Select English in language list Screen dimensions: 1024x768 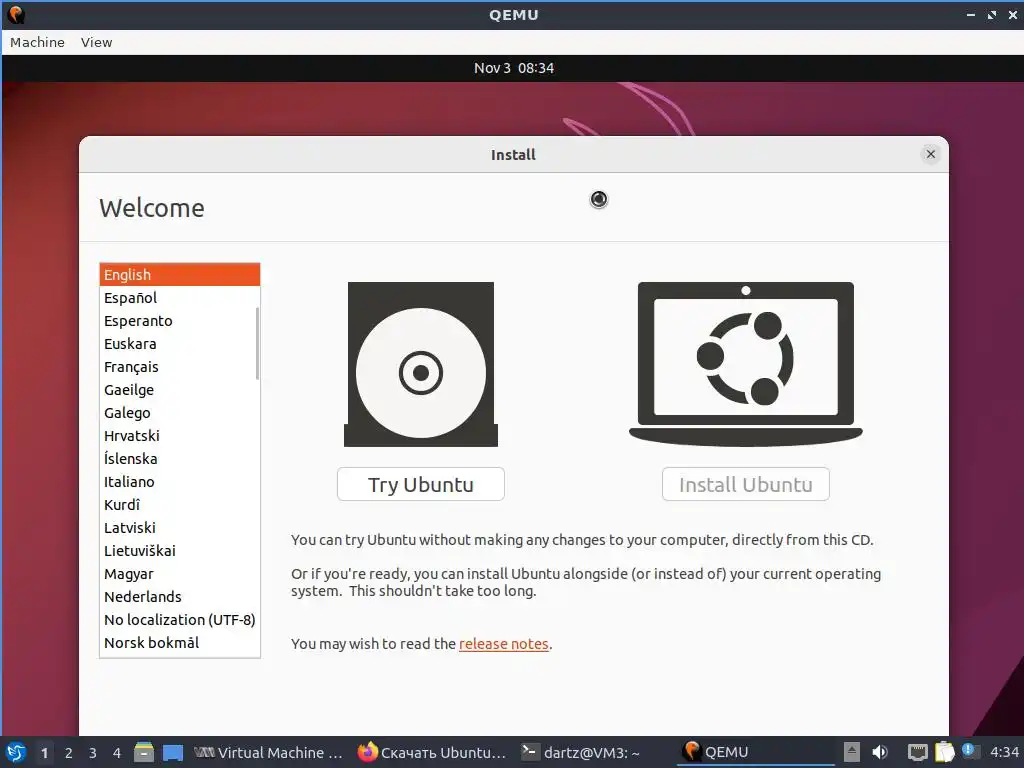[x=180, y=275]
